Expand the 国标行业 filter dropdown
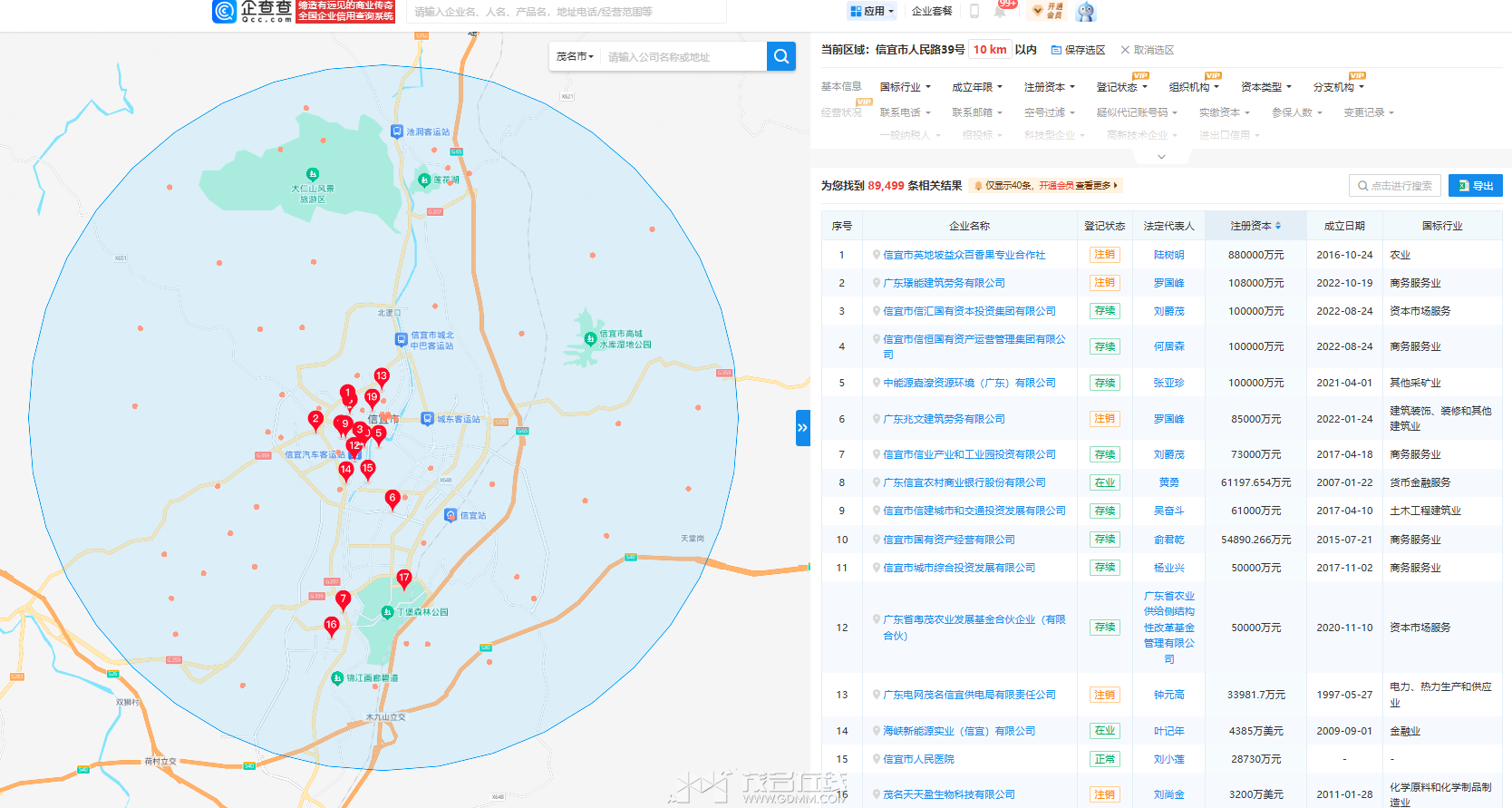 [x=905, y=87]
